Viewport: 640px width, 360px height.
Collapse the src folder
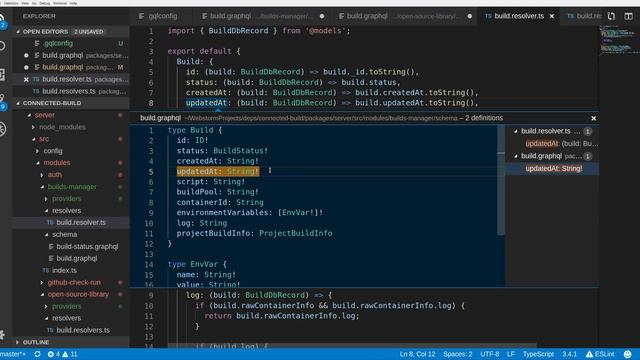[34, 139]
